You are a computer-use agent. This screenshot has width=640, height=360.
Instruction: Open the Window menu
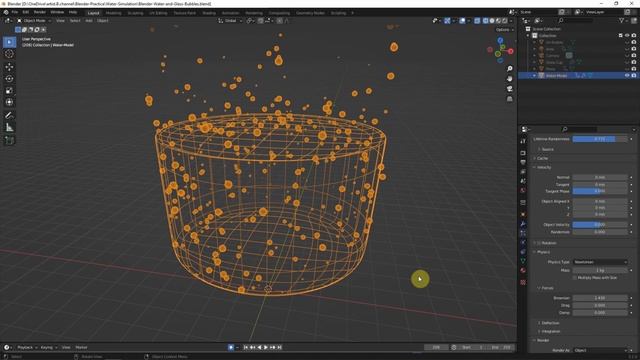click(57, 12)
